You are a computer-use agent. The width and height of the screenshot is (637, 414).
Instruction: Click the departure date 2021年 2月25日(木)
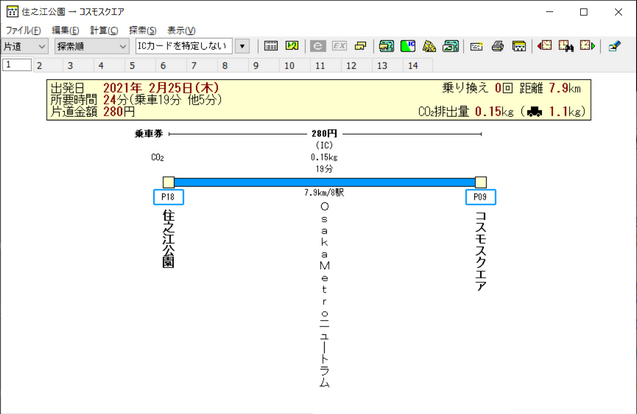point(161,88)
